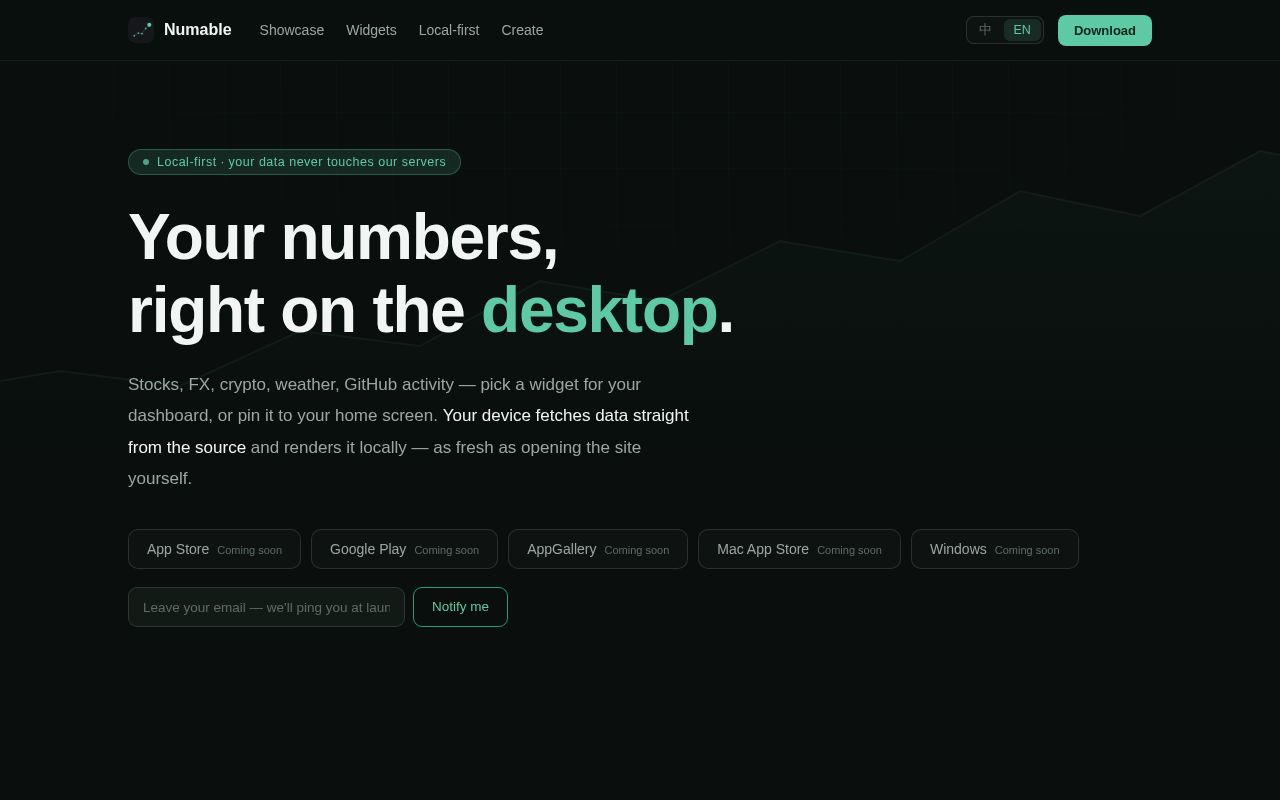Select the Google Play store button
This screenshot has height=800, width=1280.
(404, 549)
